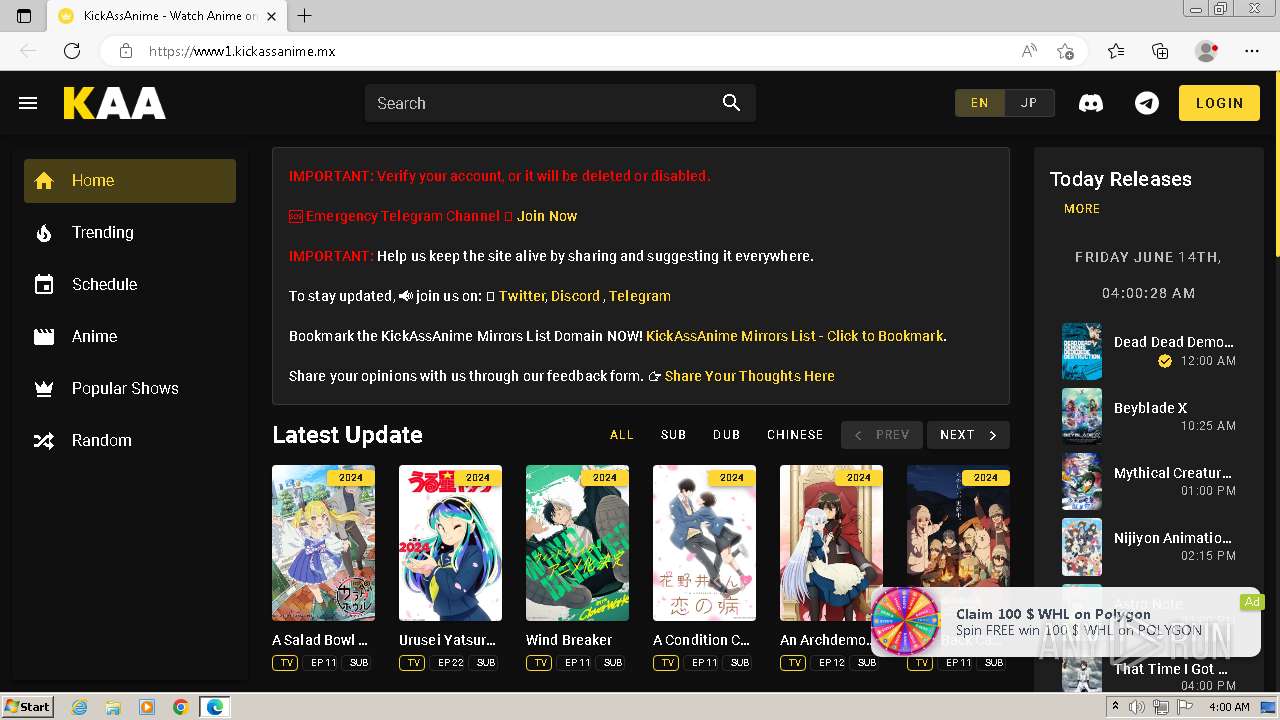Switch language to JP

pos(1029,103)
